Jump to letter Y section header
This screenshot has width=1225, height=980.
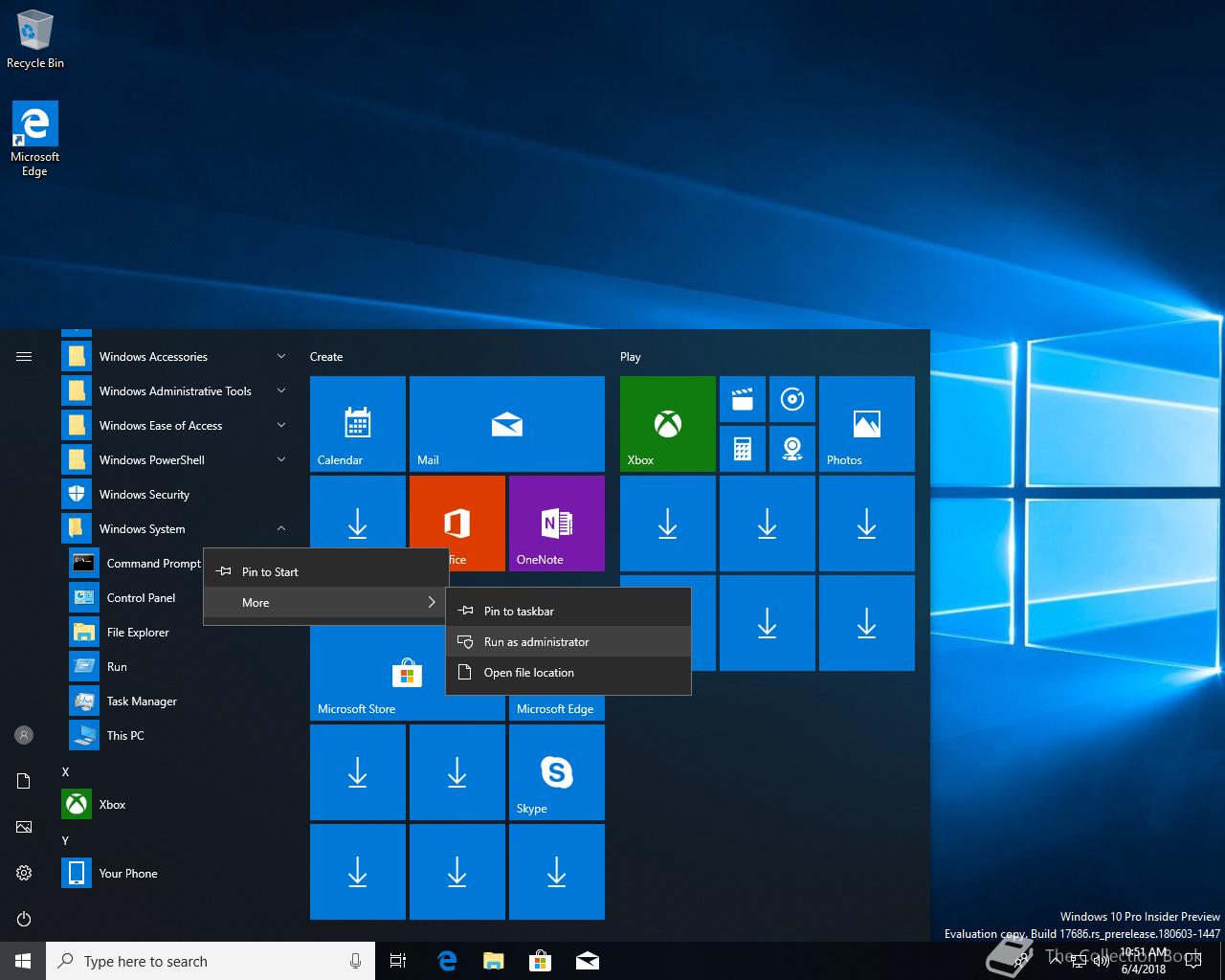click(x=65, y=840)
